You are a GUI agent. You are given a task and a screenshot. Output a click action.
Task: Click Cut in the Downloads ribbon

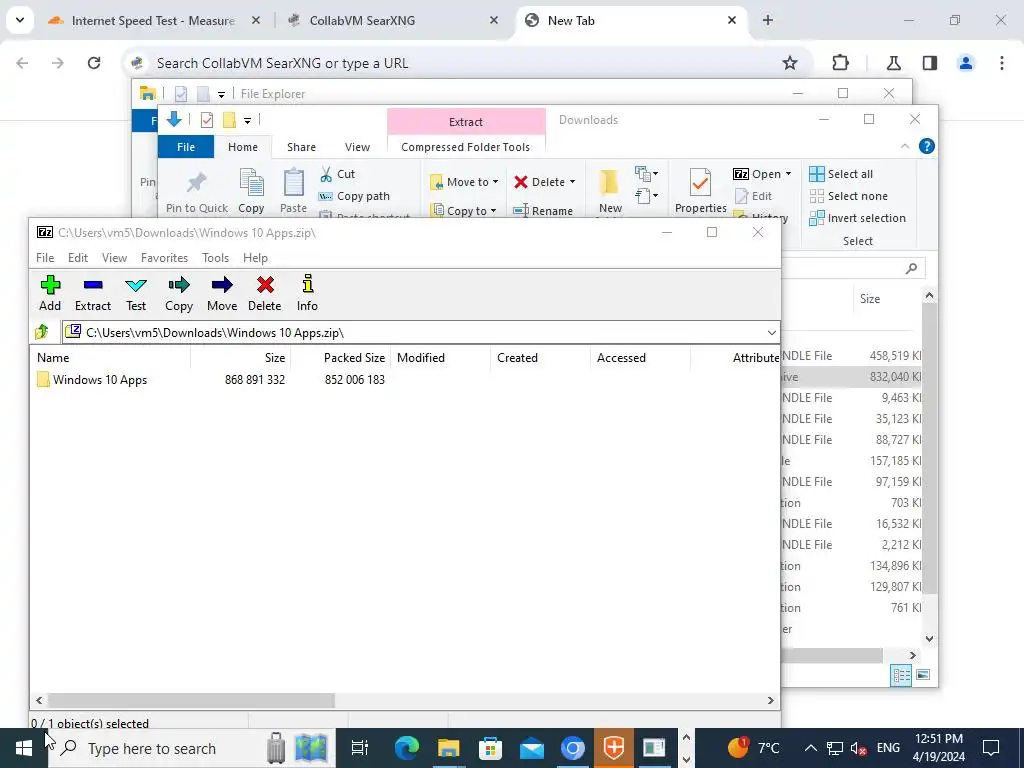click(337, 174)
